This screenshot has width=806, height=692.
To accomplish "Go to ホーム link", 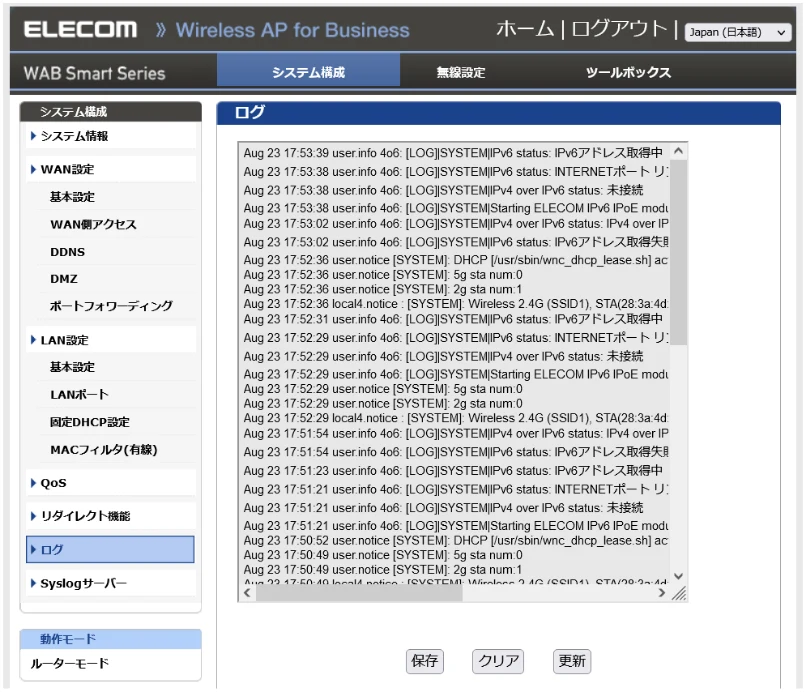I will tap(525, 29).
